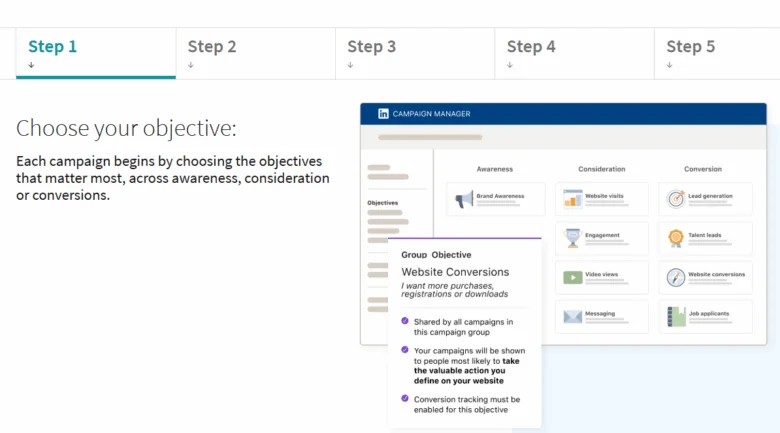Expand the Step 2 down arrow
Image resolution: width=780 pixels, height=433 pixels.
pyautogui.click(x=191, y=66)
